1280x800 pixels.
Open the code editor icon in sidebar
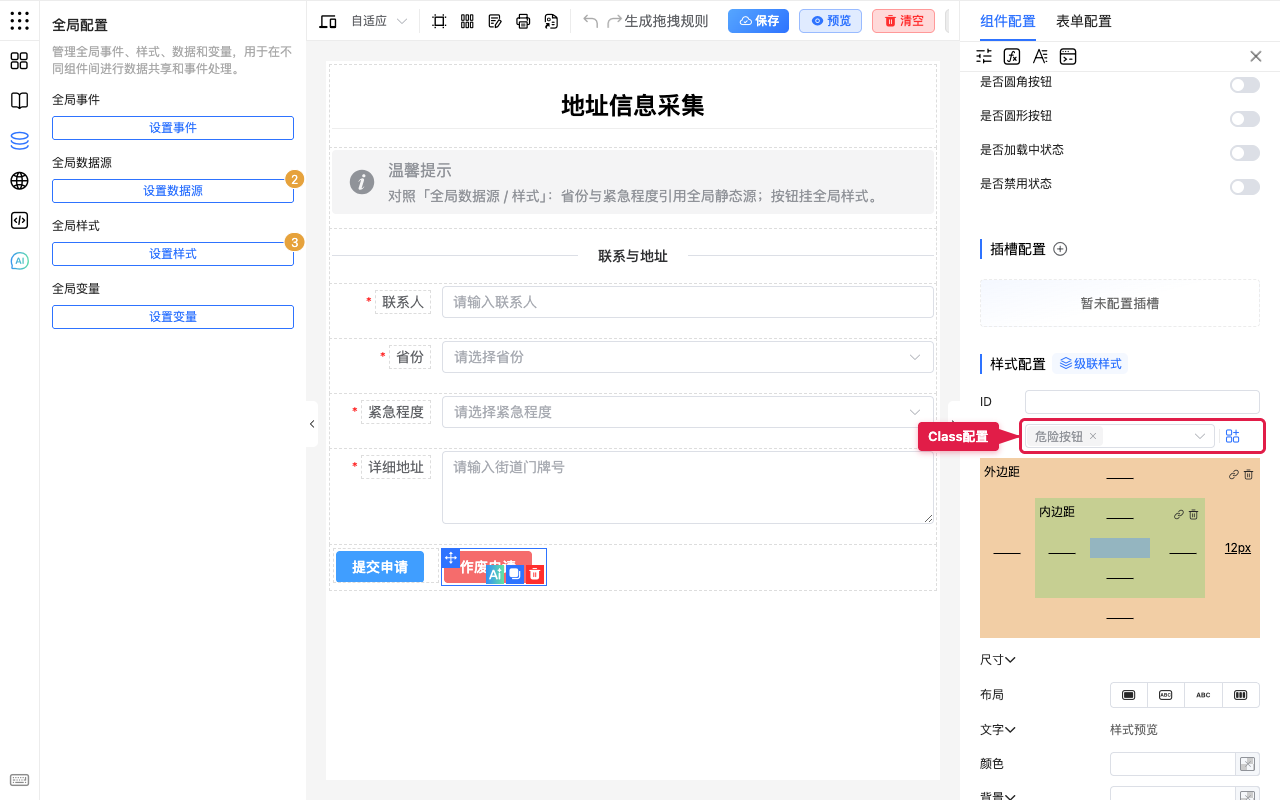(19, 221)
